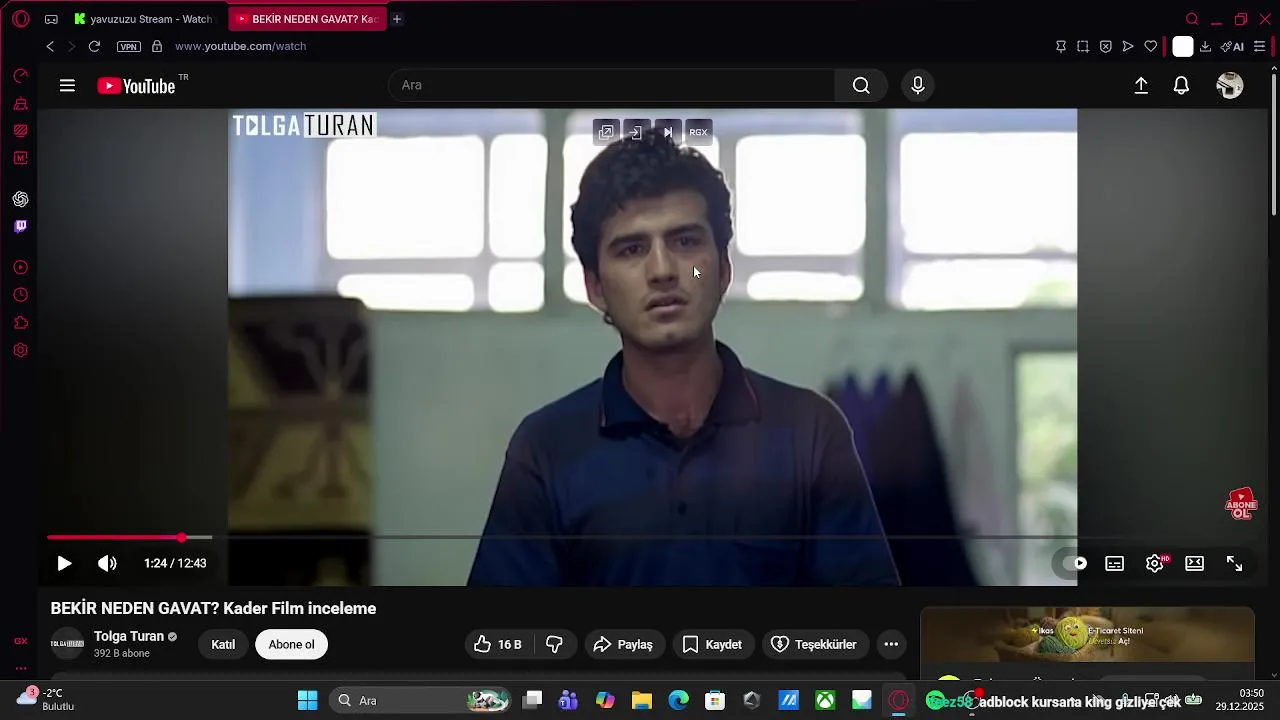
Task: Toggle subtitles captions button
Action: tap(1114, 564)
